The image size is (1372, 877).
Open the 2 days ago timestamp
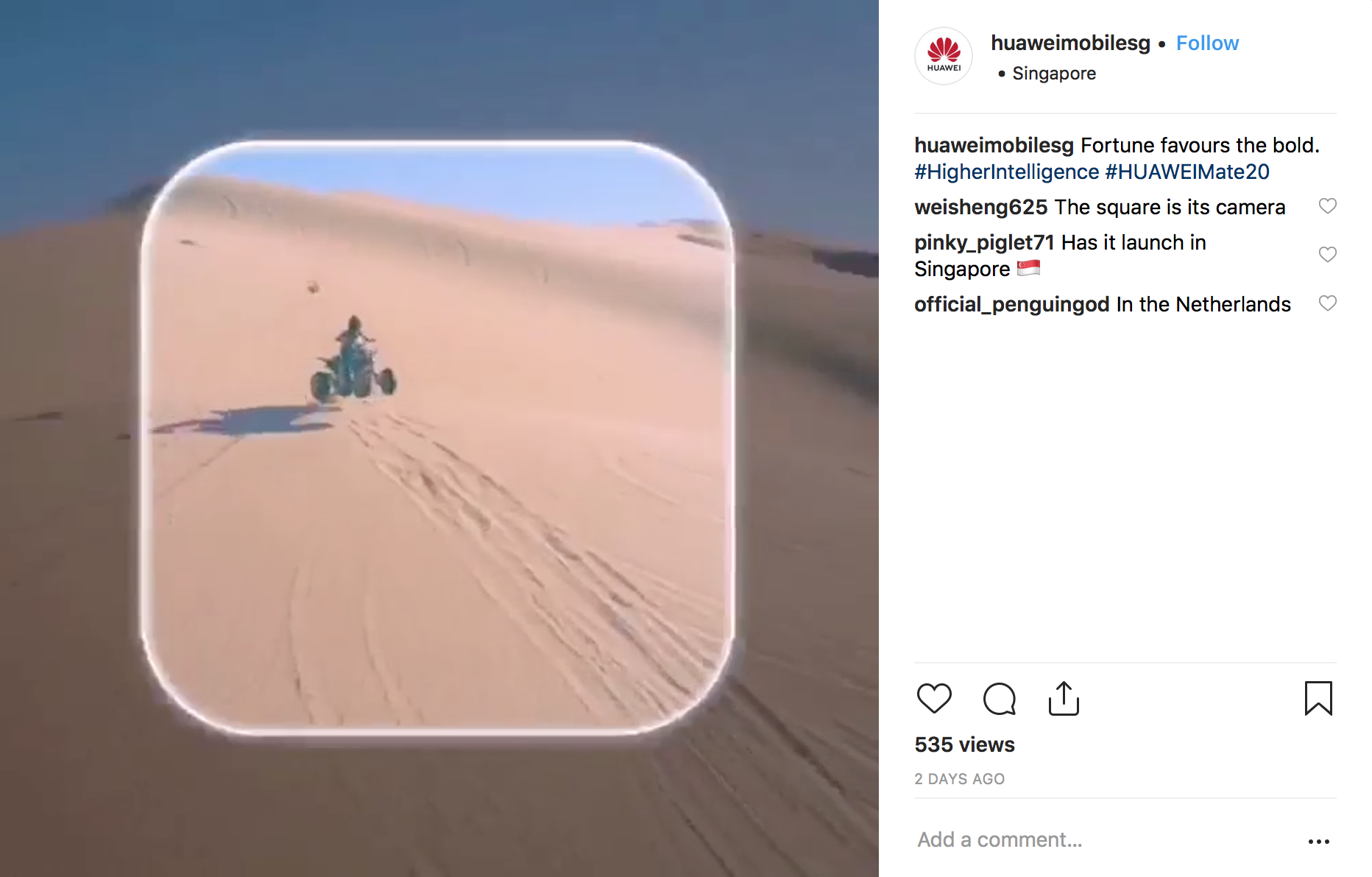pos(959,779)
